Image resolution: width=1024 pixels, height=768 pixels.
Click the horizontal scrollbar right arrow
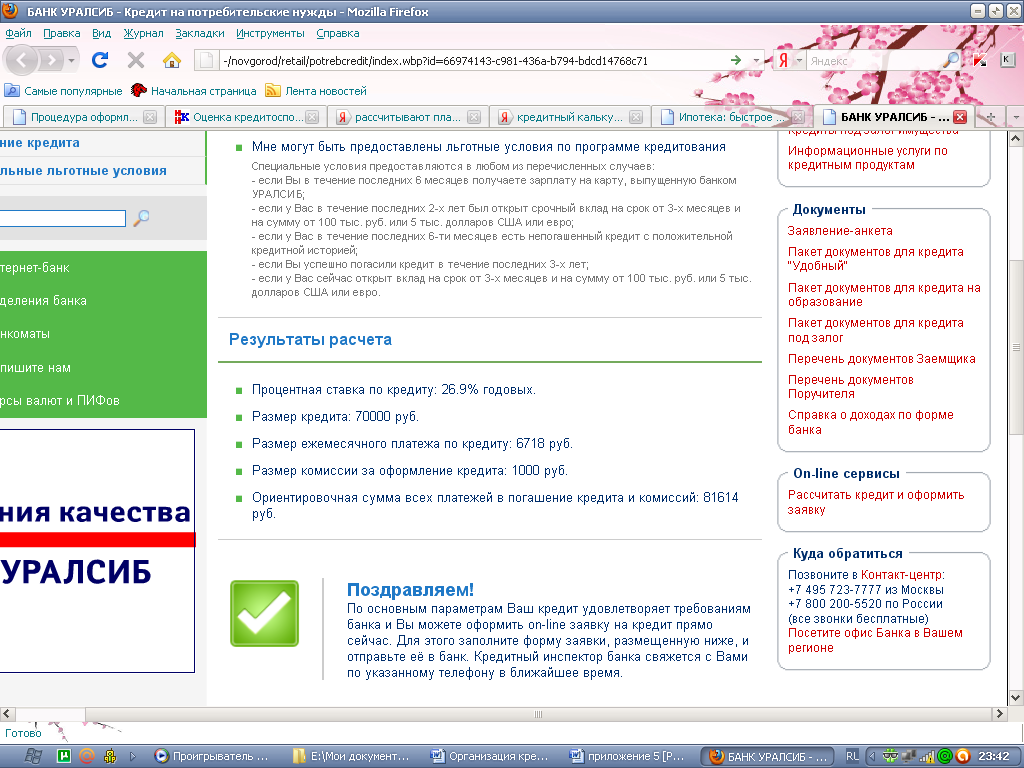pyautogui.click(x=999, y=714)
